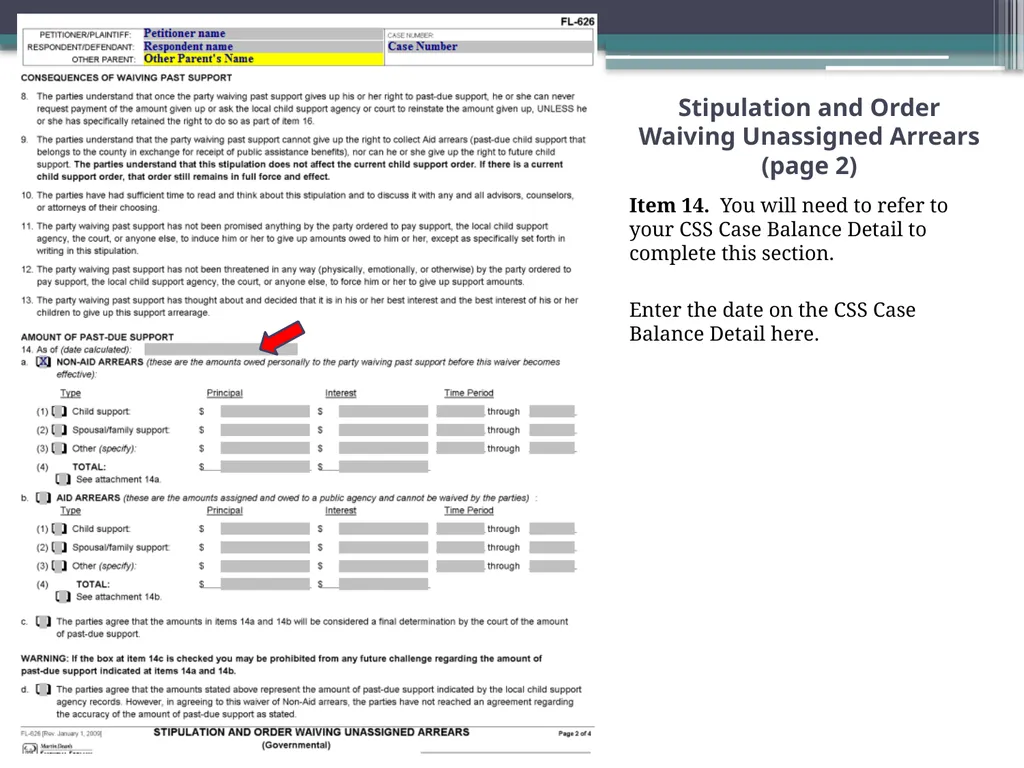Image resolution: width=1024 pixels, height=768 pixels.
Task: Check Other (specify) under Aid Arrears
Action: 59,566
